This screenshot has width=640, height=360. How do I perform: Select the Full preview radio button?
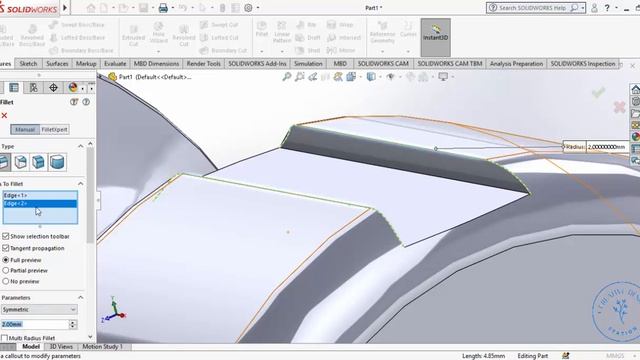tap(6, 260)
